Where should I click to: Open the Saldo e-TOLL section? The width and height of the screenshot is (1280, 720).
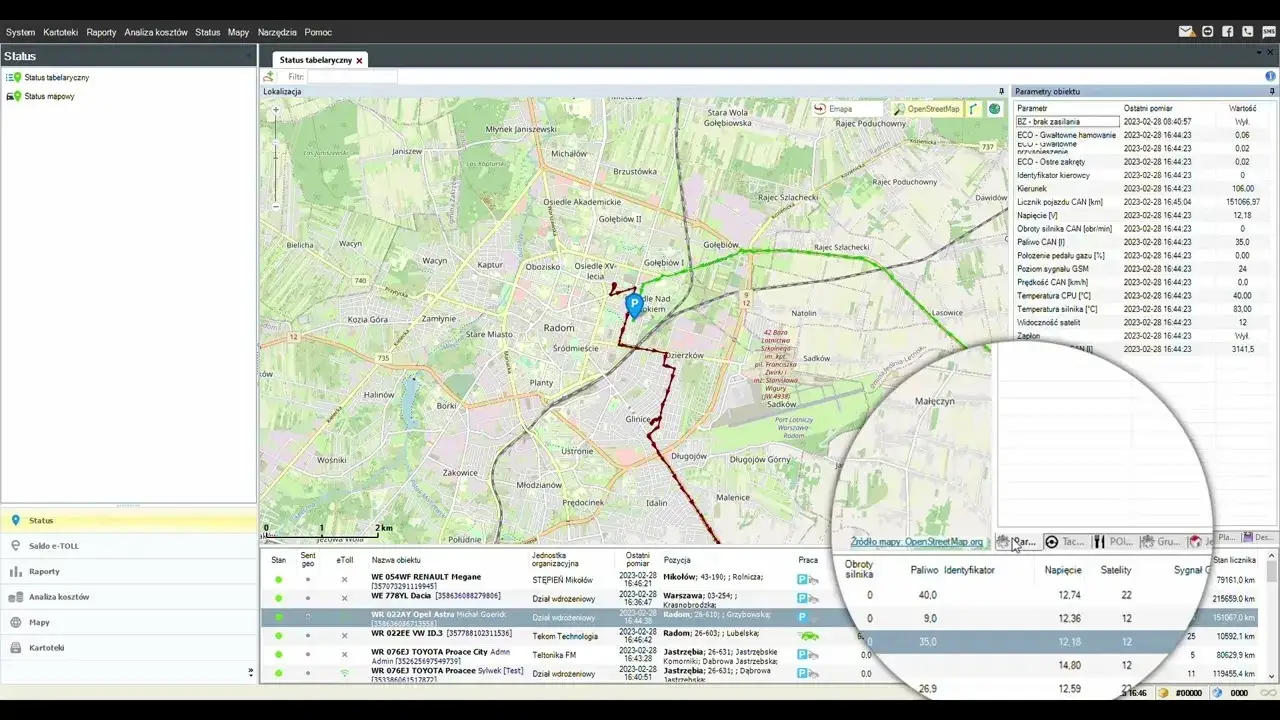click(53, 546)
